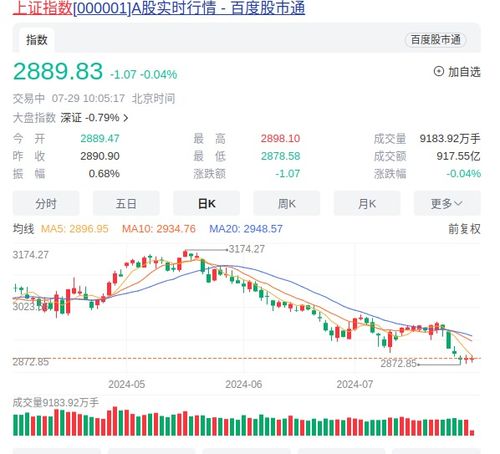Click the 2872.85 low marker near candles
Viewport: 500px width, 454px height.
coord(399,363)
